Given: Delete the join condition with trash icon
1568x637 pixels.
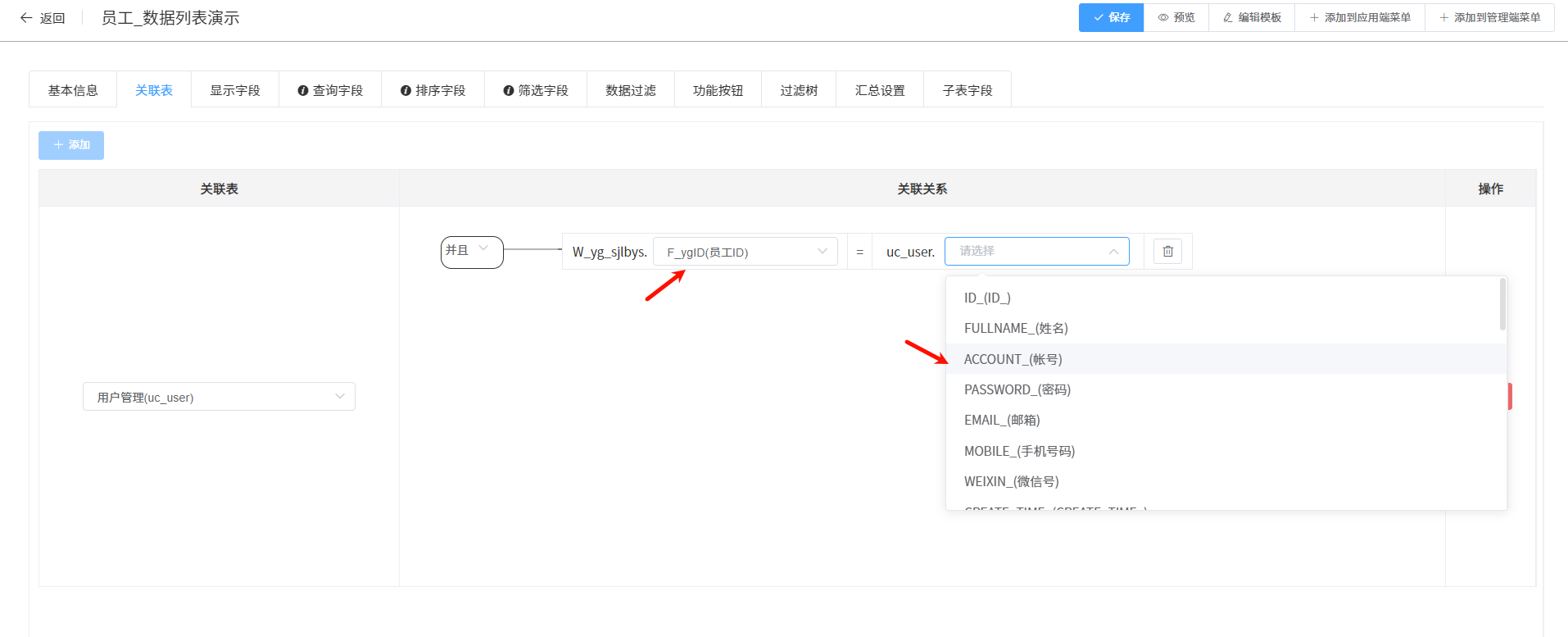Looking at the screenshot, I should [x=1167, y=251].
